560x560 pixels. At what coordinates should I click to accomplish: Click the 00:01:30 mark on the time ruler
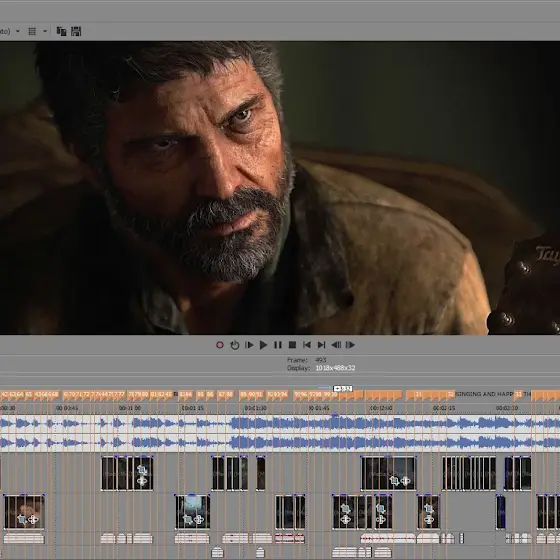(255, 408)
